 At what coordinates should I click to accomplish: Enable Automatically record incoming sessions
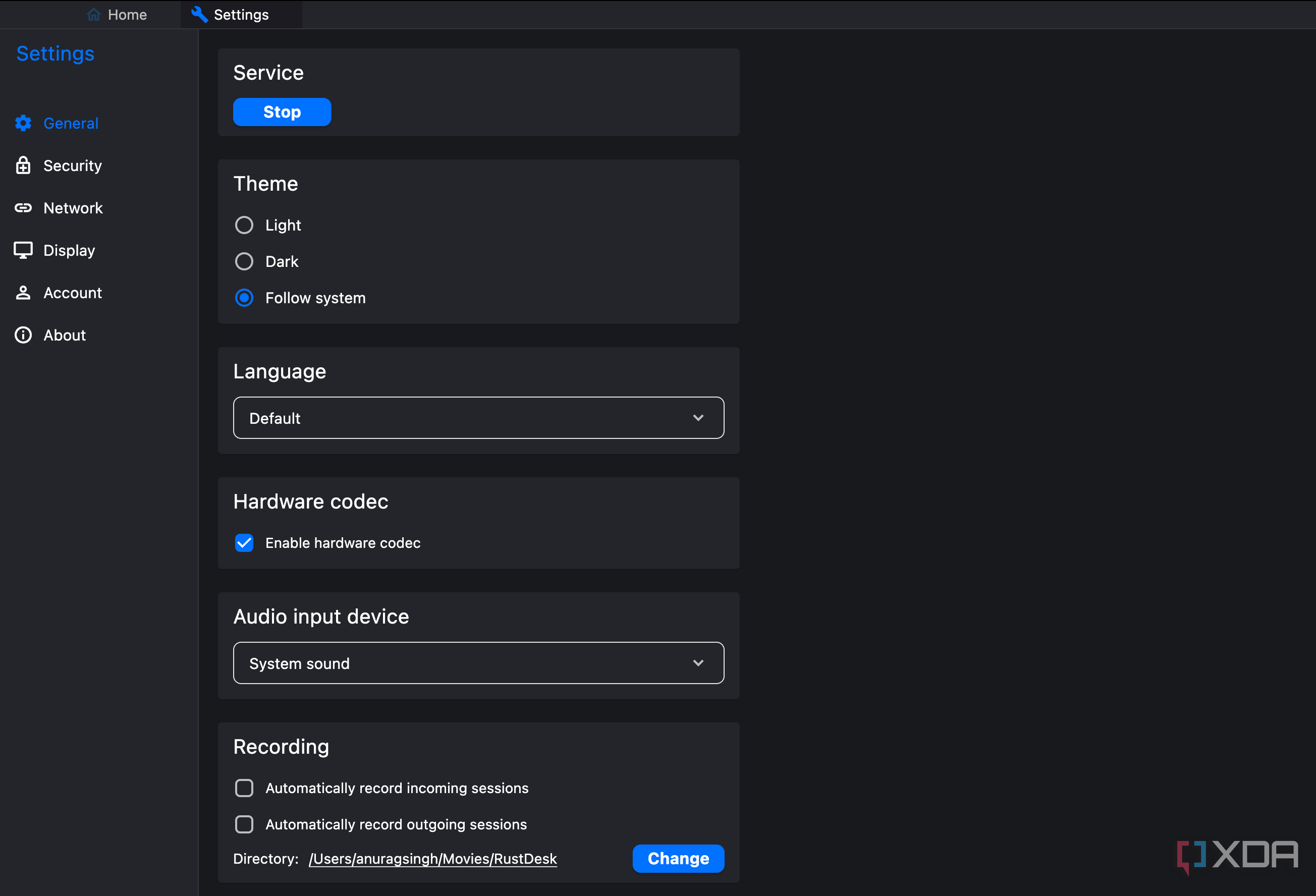pyautogui.click(x=244, y=788)
